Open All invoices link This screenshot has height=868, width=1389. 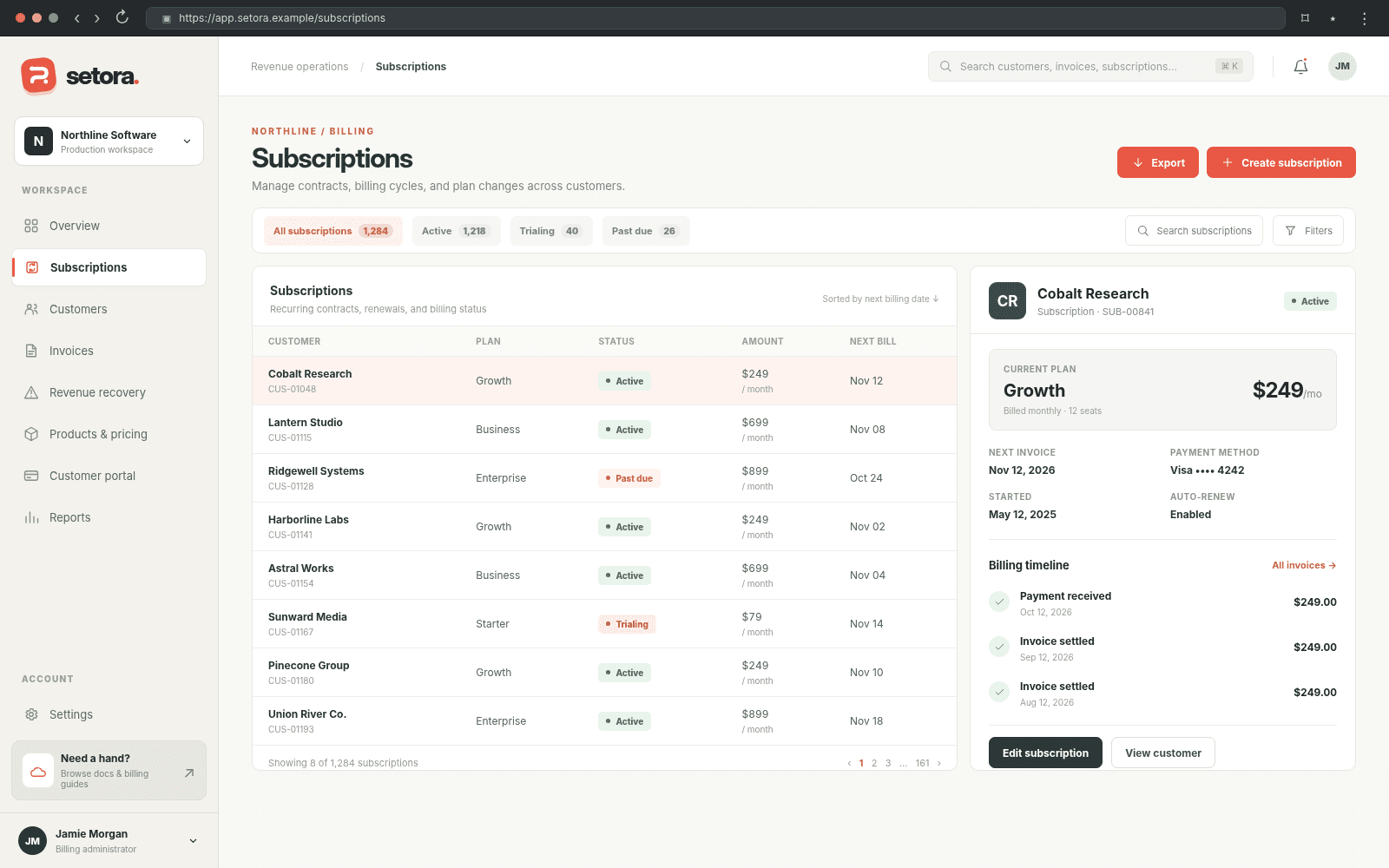point(1304,565)
